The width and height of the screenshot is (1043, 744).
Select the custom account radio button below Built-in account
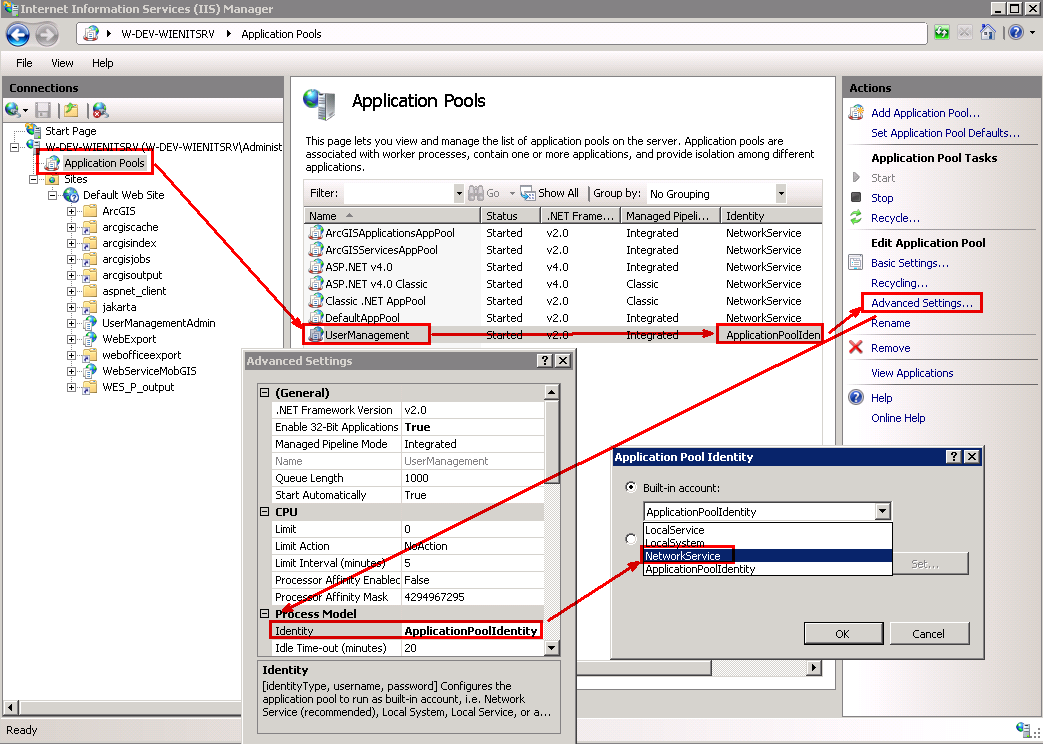click(631, 538)
